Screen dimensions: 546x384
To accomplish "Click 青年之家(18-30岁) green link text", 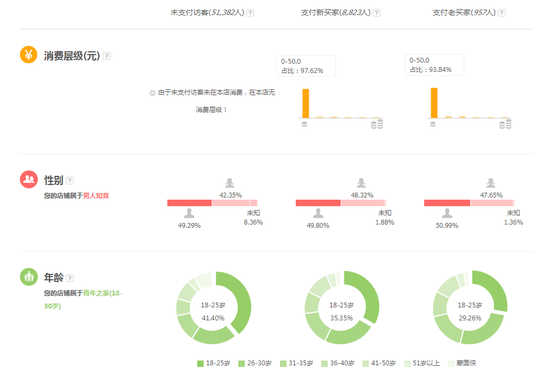I will [x=83, y=299].
